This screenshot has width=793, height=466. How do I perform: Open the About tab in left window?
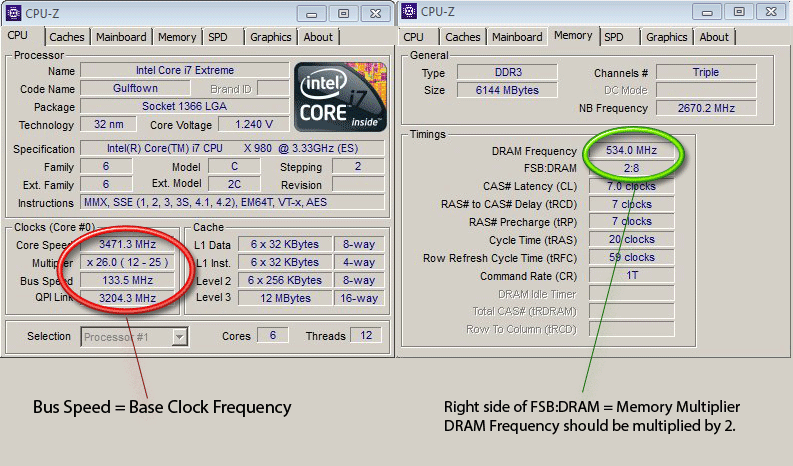[318, 37]
